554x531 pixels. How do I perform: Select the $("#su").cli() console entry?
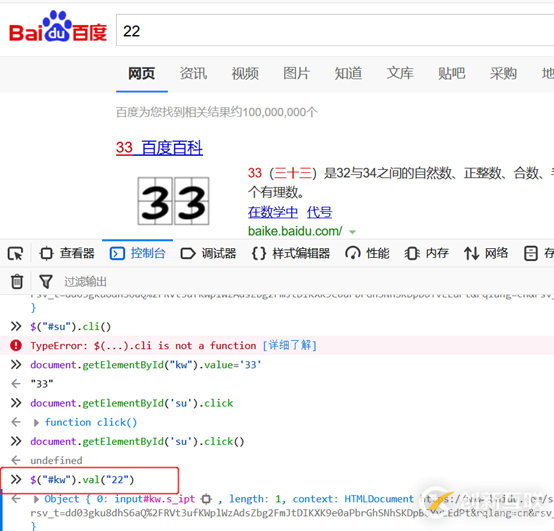pyautogui.click(x=71, y=326)
